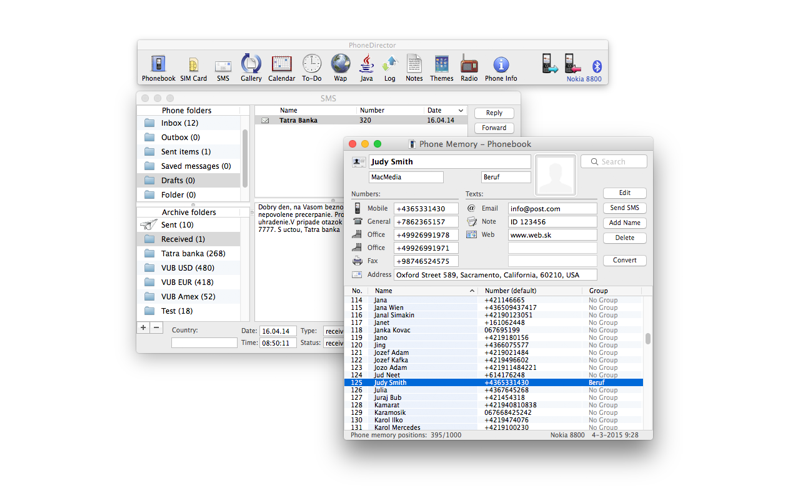Open the Phonebook toolbar icon

point(158,68)
